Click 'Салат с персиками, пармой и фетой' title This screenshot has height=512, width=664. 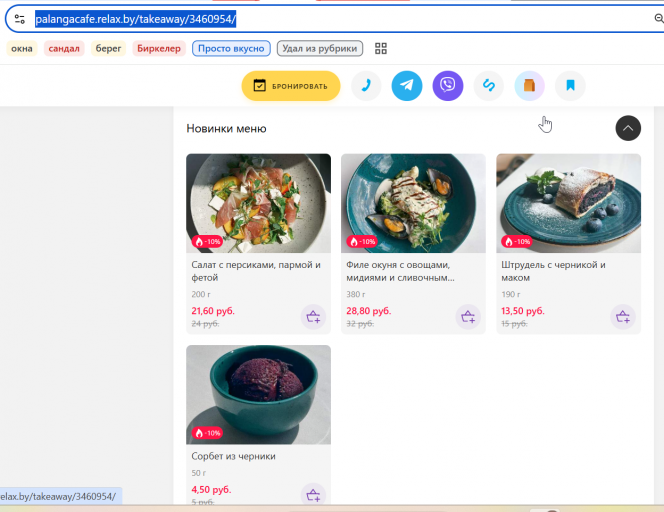256,271
